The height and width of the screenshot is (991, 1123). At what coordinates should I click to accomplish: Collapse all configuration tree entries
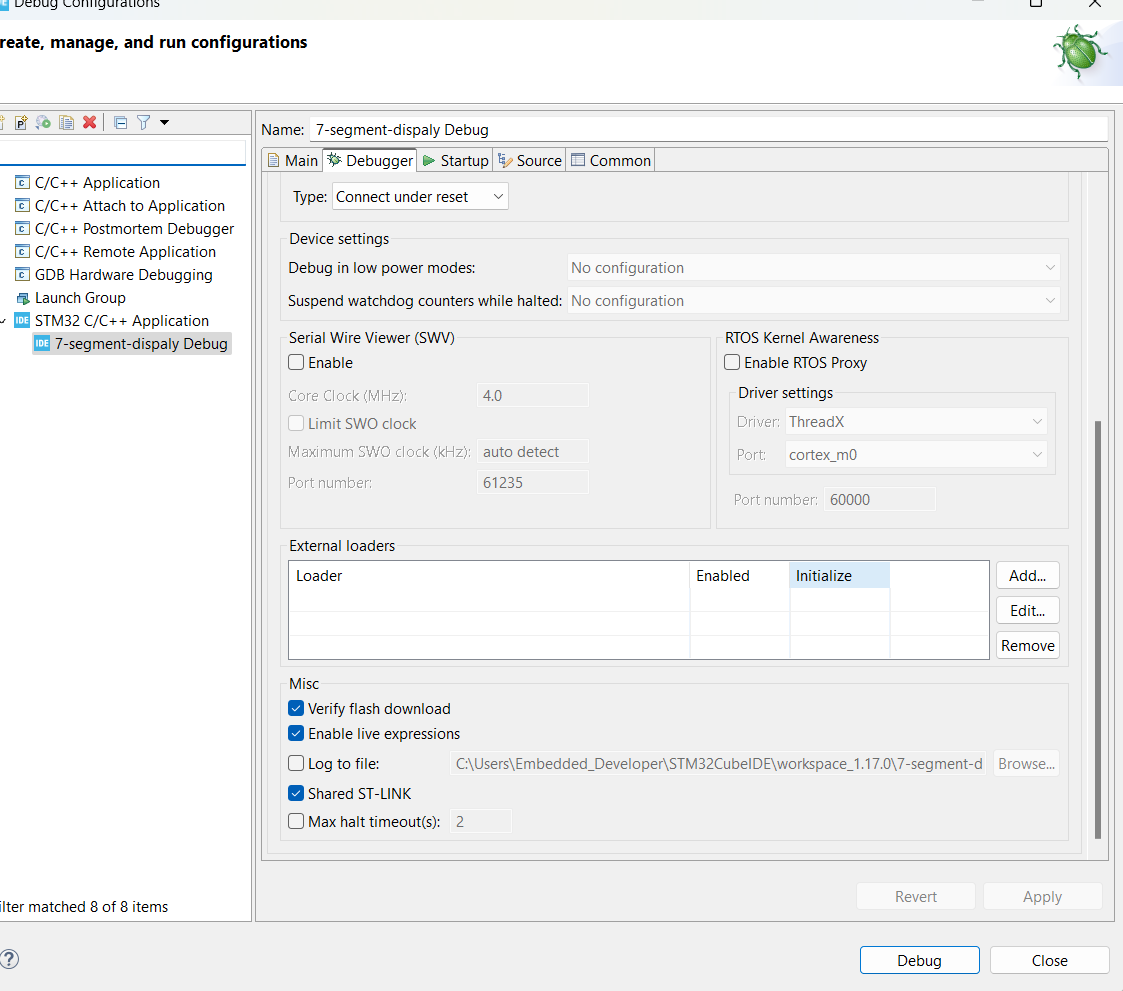(119, 122)
